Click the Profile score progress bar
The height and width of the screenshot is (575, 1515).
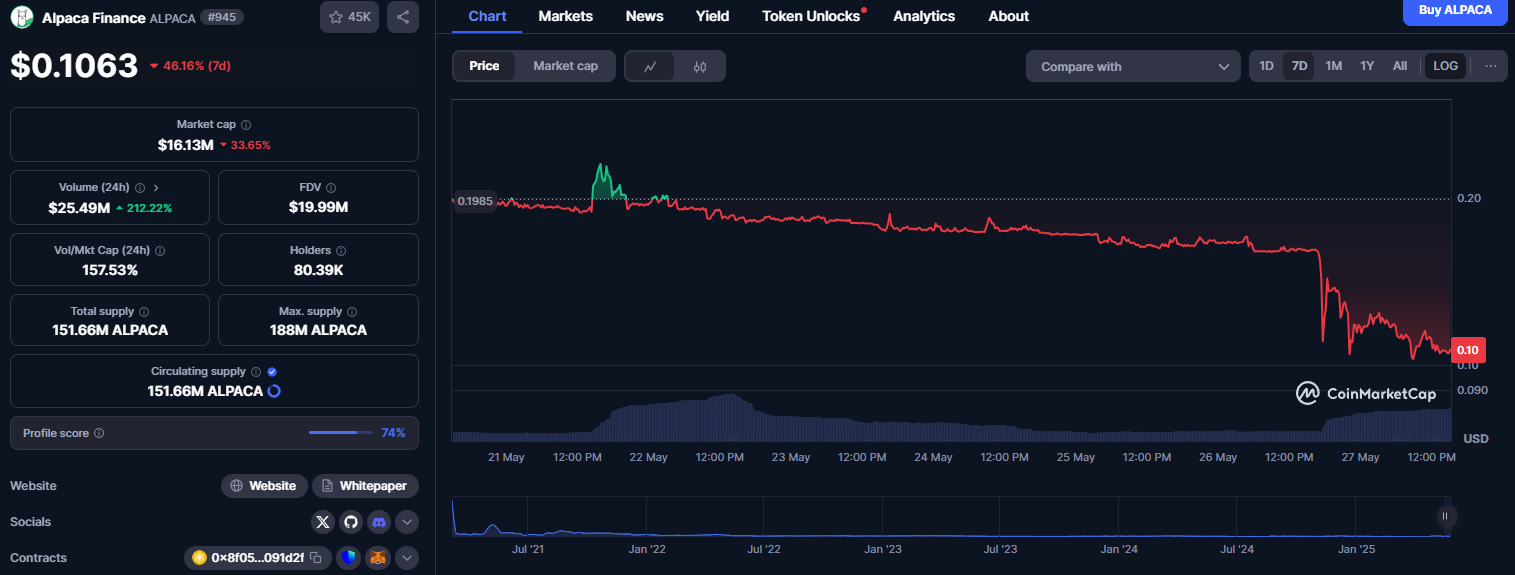(341, 433)
